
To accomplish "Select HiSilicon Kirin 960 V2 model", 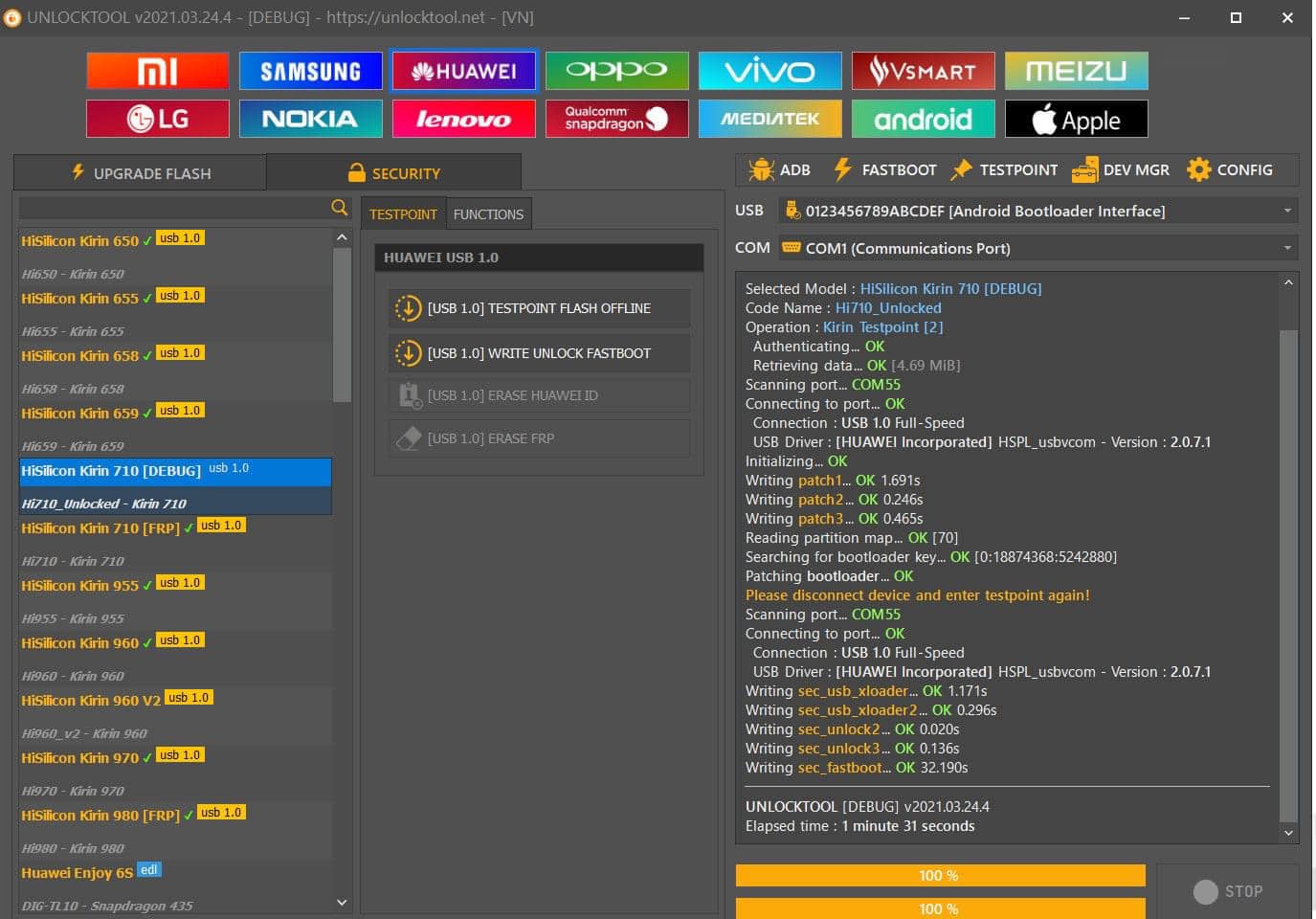I will pos(175,716).
